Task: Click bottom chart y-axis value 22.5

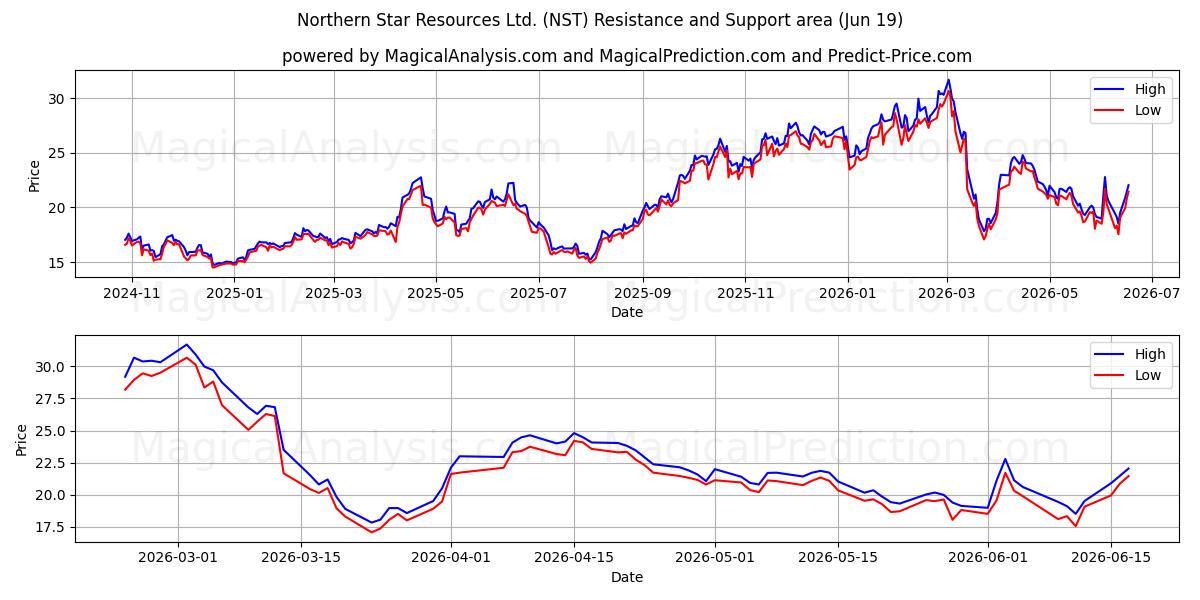Action: pyautogui.click(x=52, y=463)
